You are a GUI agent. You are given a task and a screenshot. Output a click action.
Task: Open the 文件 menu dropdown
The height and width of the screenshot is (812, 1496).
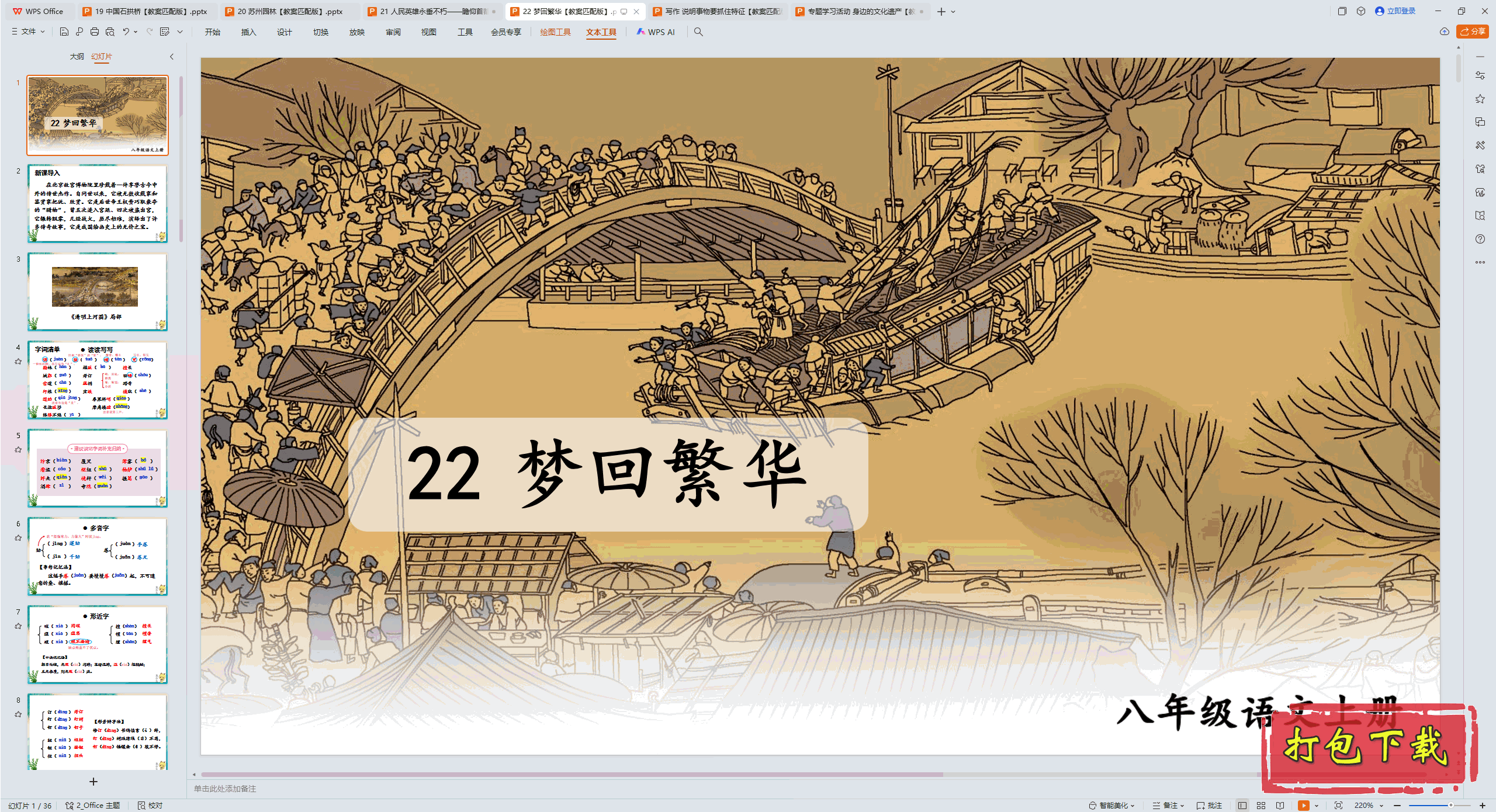[x=28, y=32]
